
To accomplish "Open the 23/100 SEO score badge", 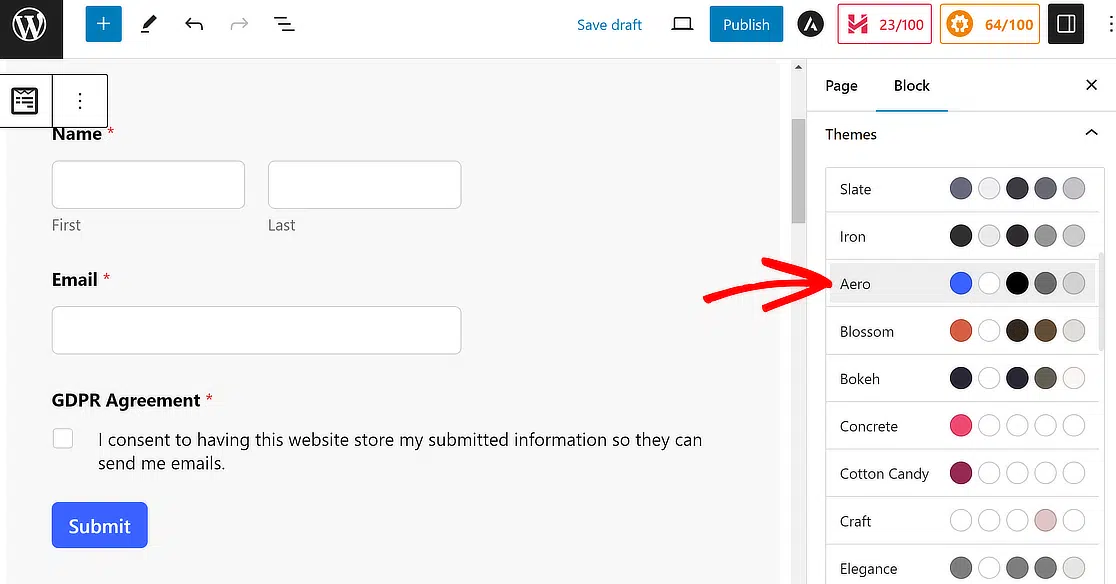I will point(884,24).
